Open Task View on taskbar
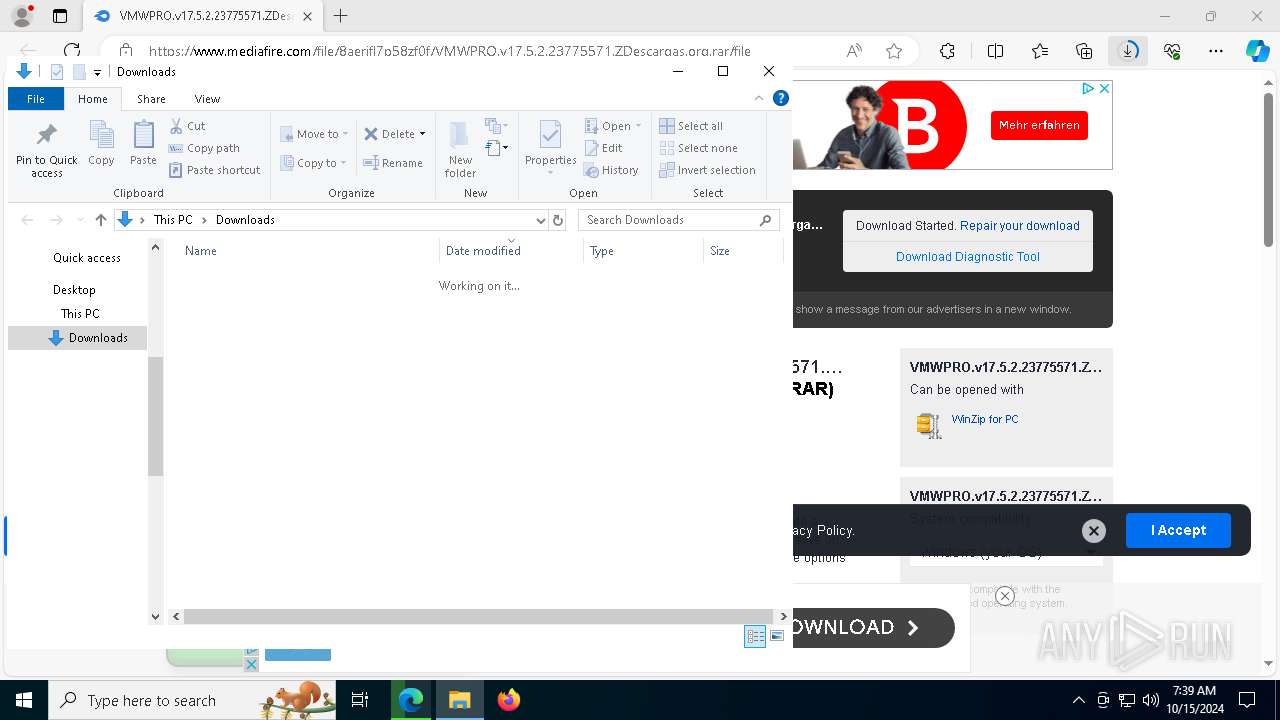The image size is (1280, 720). (x=360, y=700)
